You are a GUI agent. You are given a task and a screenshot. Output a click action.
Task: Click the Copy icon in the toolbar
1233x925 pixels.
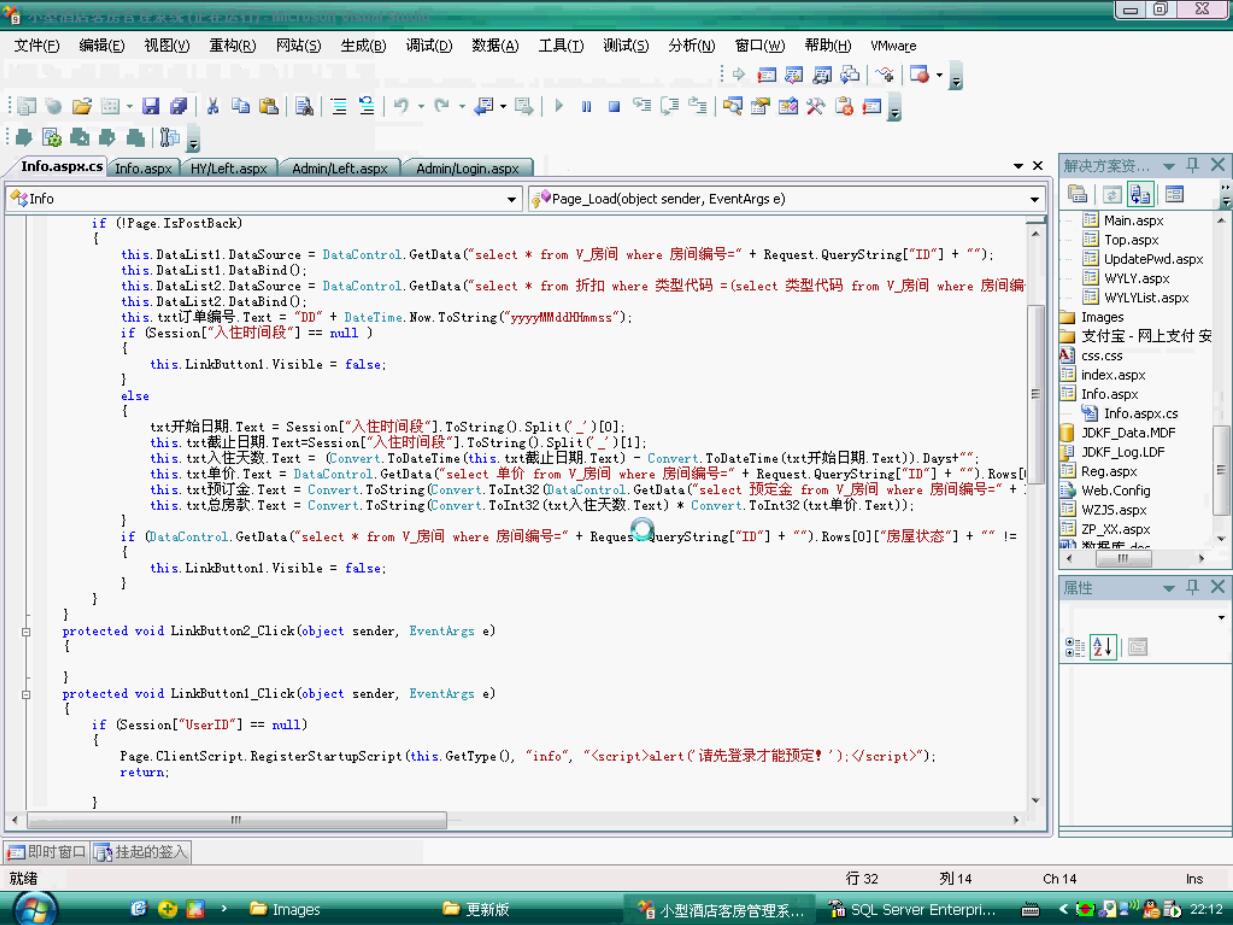point(241,106)
